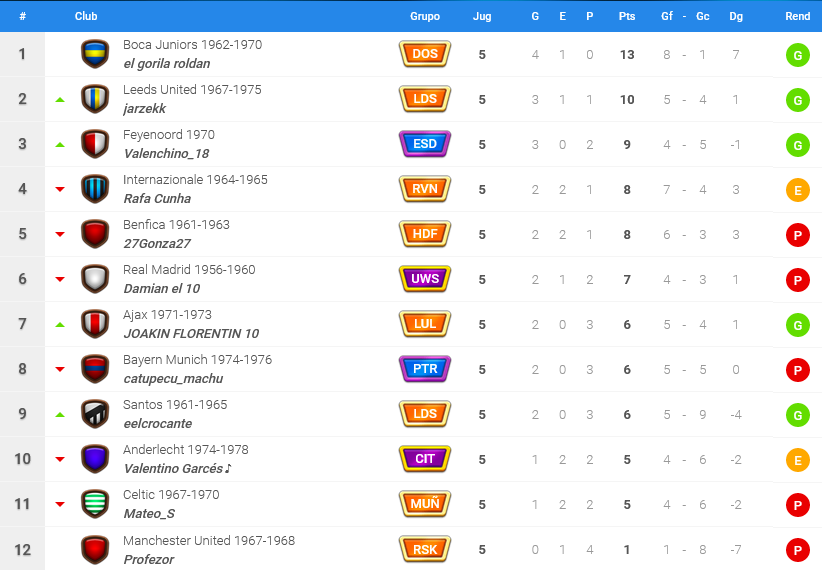
Task: Open Feyenoord 1970 club page
Action: click(169, 135)
